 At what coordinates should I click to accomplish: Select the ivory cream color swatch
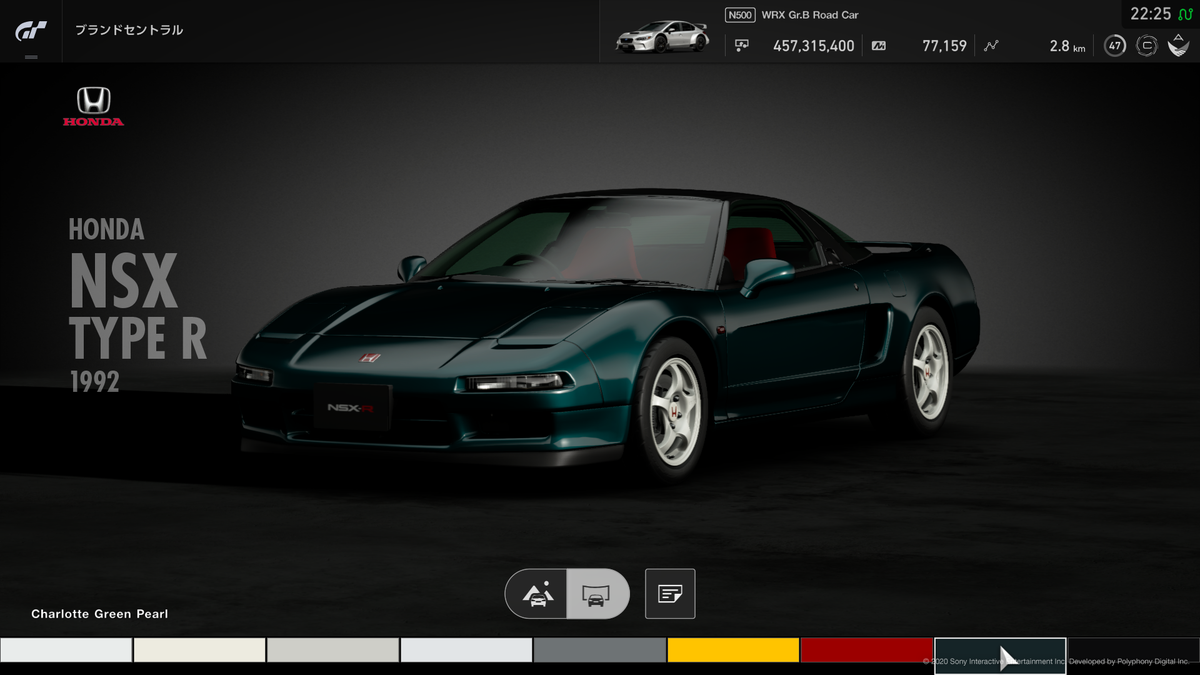pyautogui.click(x=199, y=650)
